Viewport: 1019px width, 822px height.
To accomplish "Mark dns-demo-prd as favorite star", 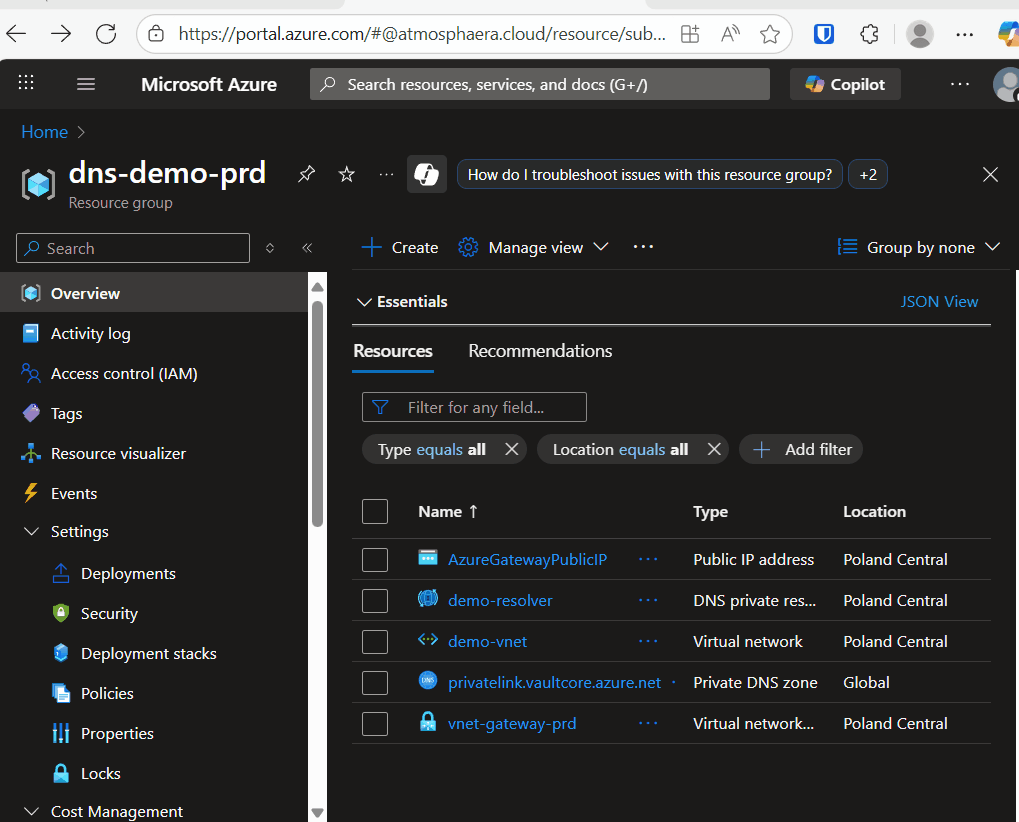I will click(x=346, y=174).
